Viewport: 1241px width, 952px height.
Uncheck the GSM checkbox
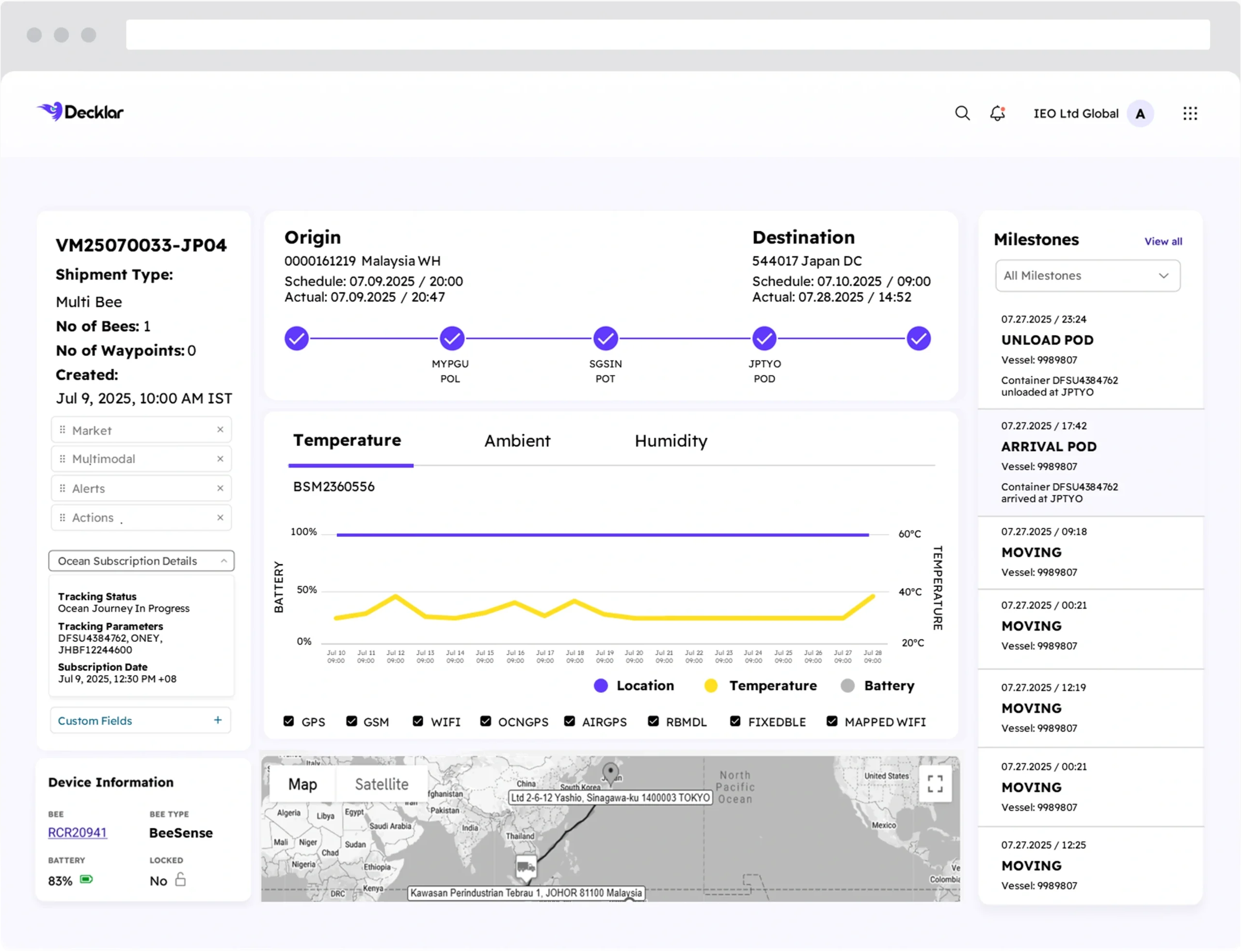(x=351, y=721)
